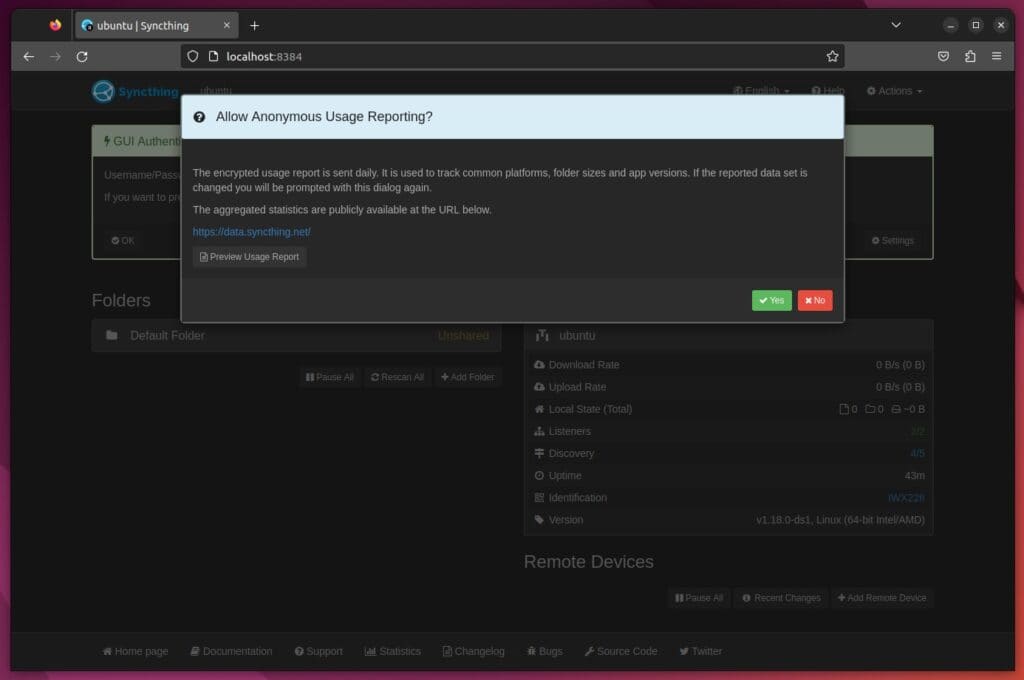1024x680 pixels.
Task: Click the Firefox back arrow
Action: point(29,57)
